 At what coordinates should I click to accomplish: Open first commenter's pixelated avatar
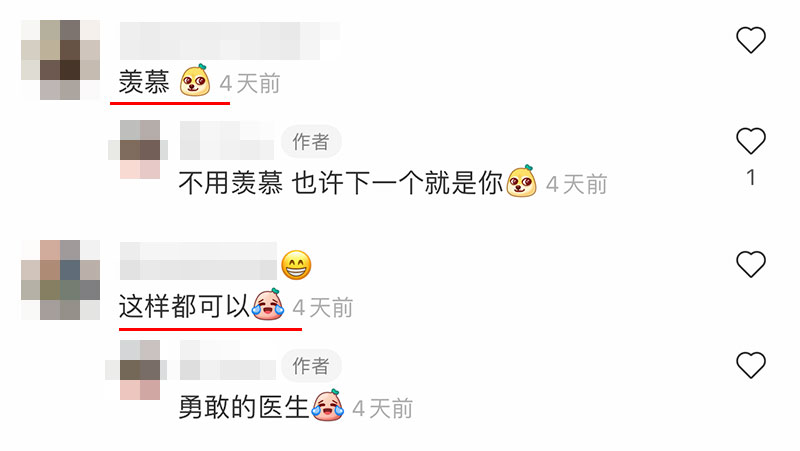point(60,60)
